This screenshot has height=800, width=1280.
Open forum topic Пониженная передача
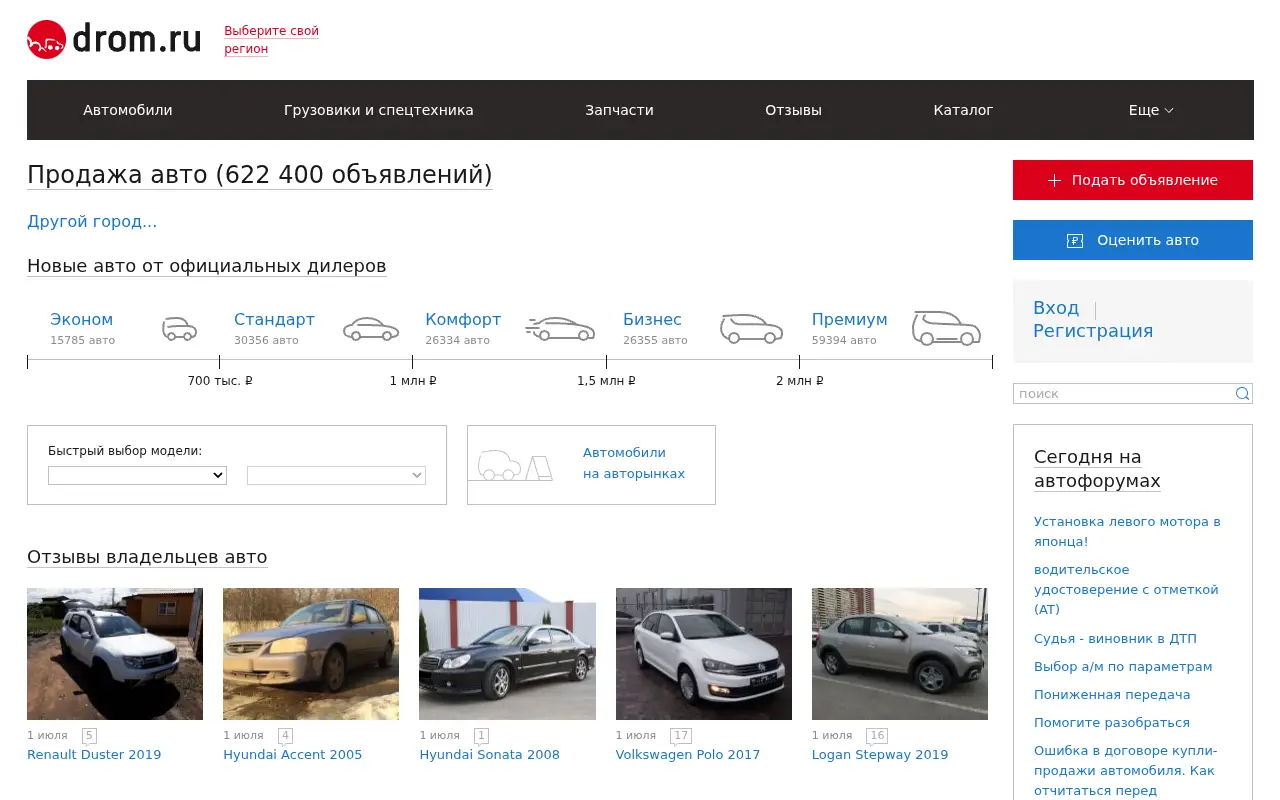pos(1112,695)
